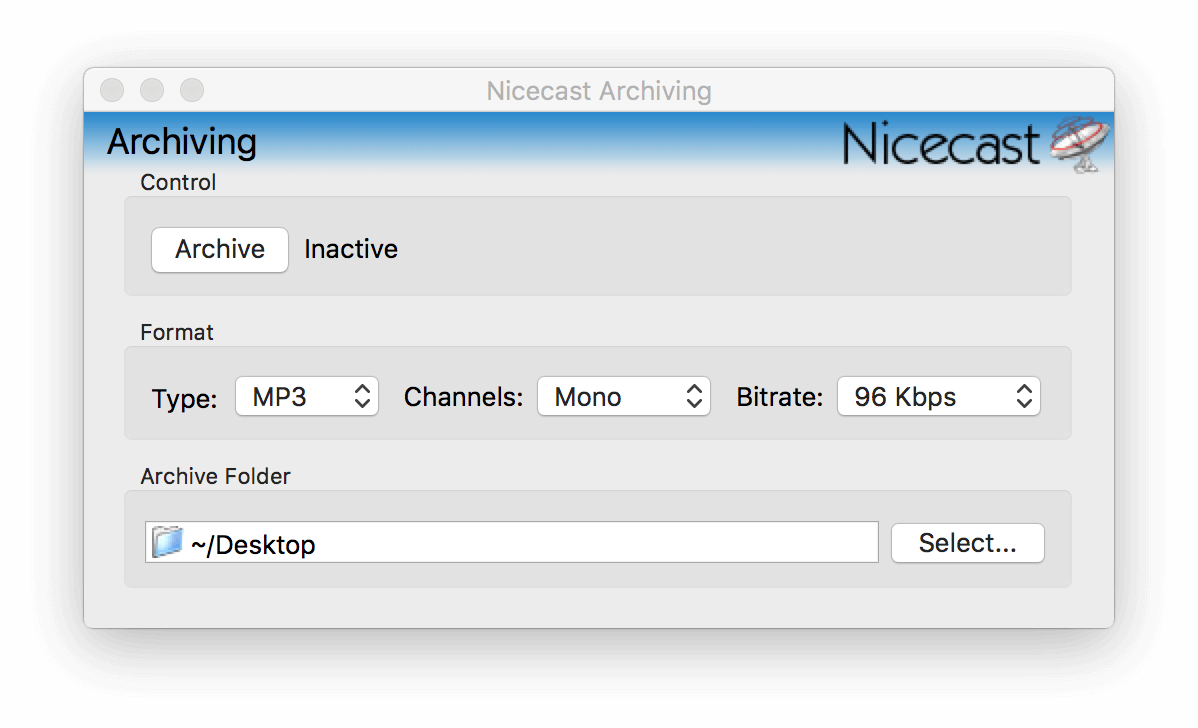Click the Archive Folder section label
The image size is (1198, 728).
(215, 477)
